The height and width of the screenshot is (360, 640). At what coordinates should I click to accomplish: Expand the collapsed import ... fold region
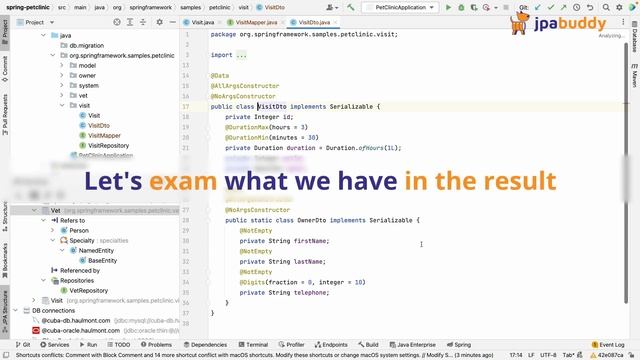(241, 55)
